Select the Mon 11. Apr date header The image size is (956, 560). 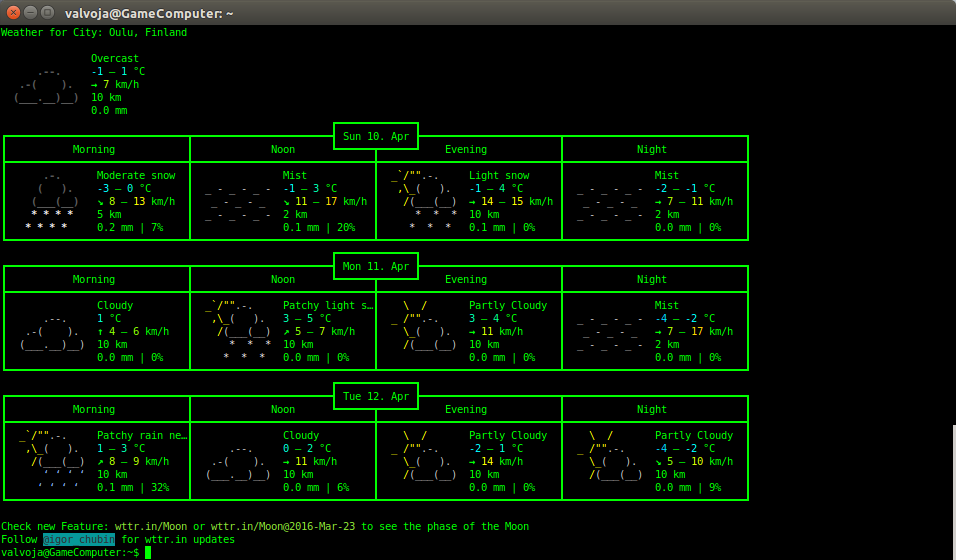[x=376, y=266]
